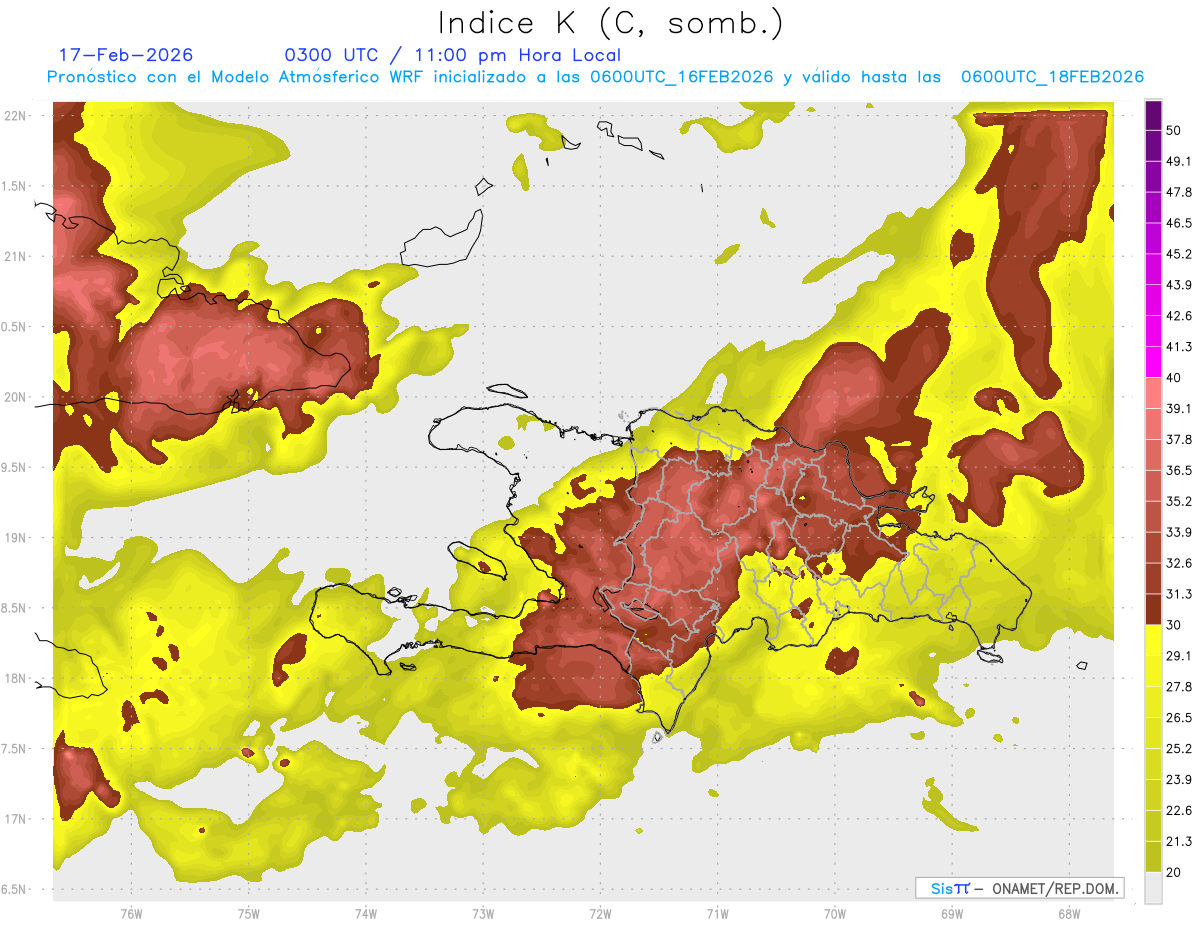Click the colorbar value '31.3'
Screen dimensions: 1200x927
coord(1179,594)
